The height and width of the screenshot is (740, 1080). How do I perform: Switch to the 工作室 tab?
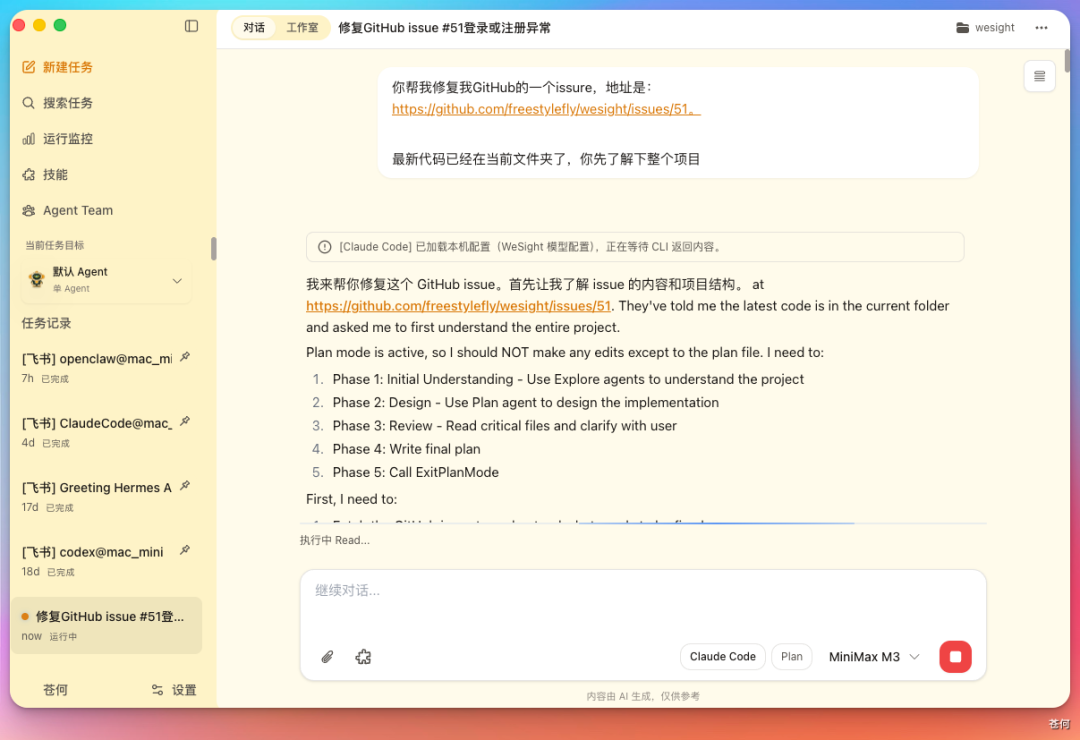tap(302, 28)
